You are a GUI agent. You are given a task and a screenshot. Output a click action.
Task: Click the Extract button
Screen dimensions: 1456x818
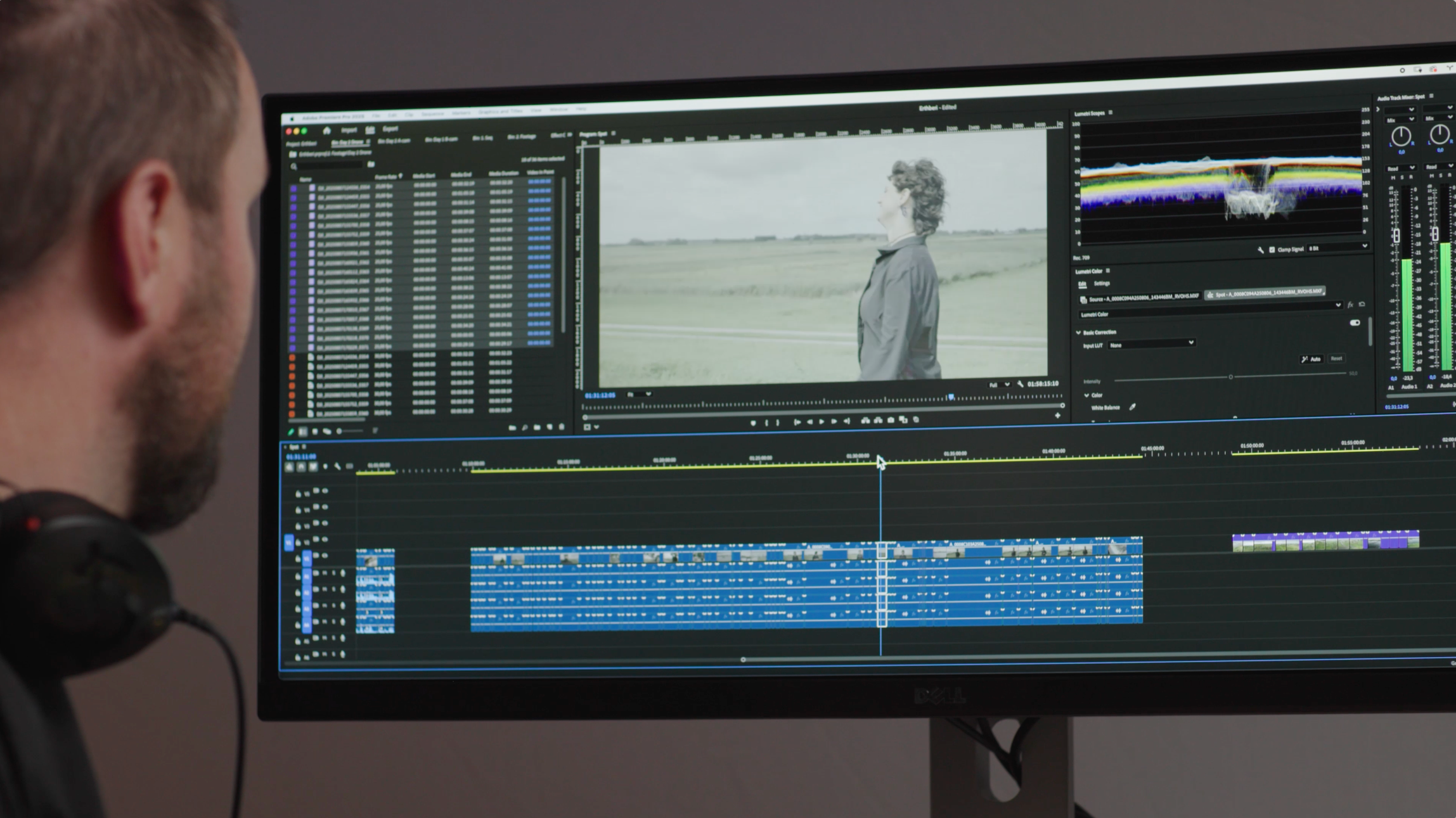(878, 420)
